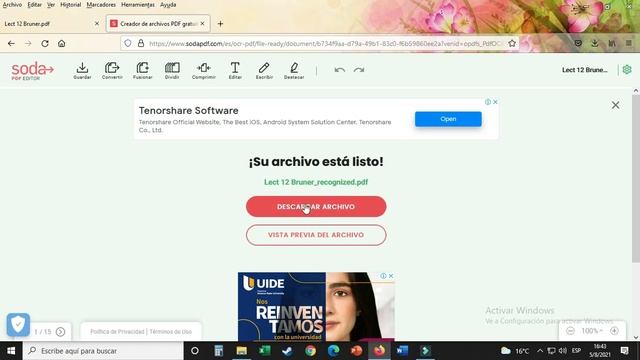
Task: Open Política de Privacidad link
Action: point(118,331)
